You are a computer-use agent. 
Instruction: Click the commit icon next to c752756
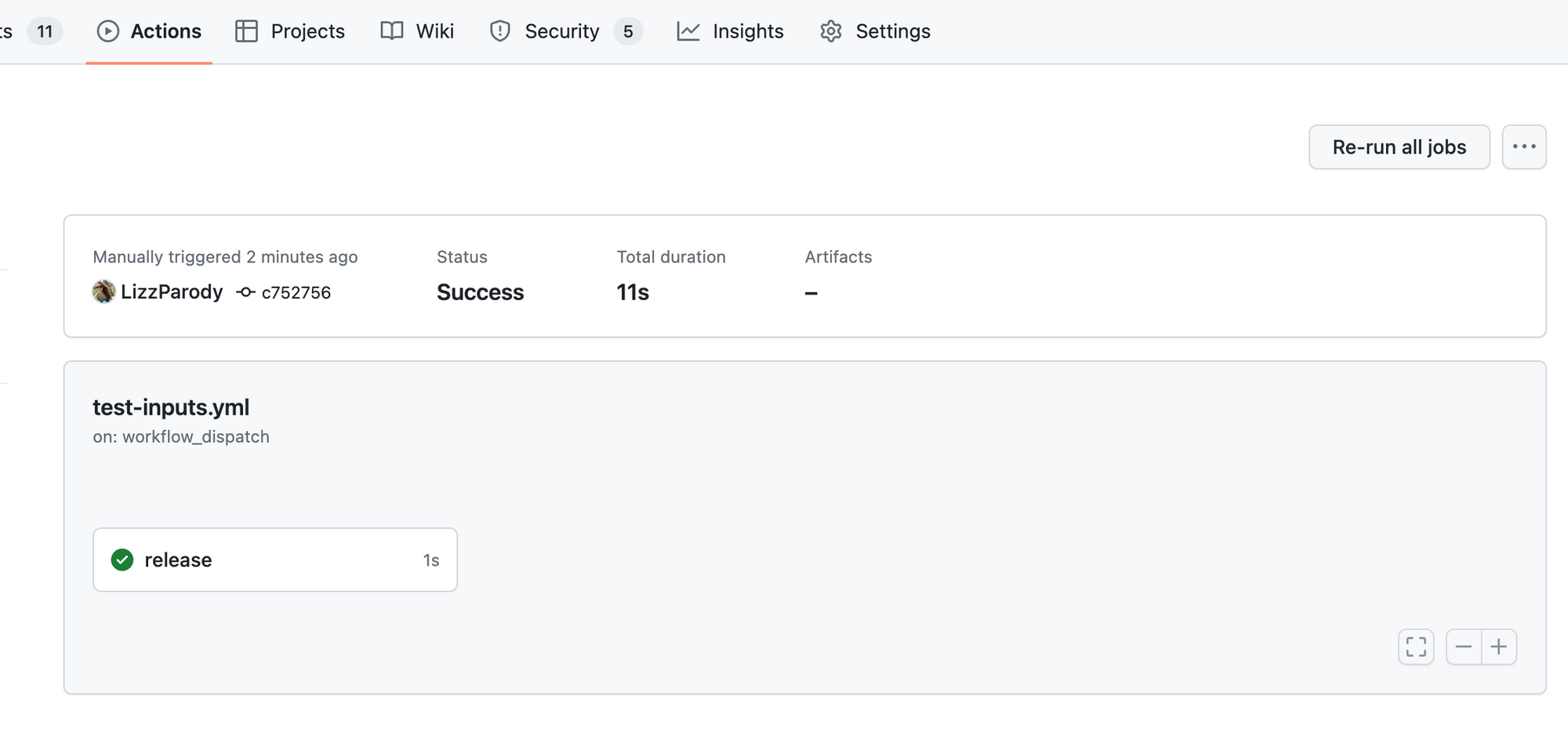click(245, 292)
